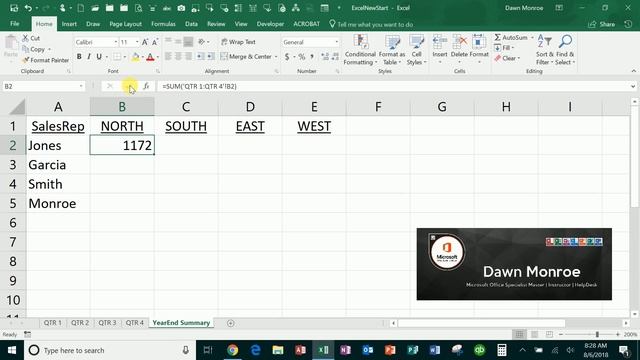640x360 pixels.
Task: Click the Accounting Number Format dollar icon
Action: (x=287, y=57)
